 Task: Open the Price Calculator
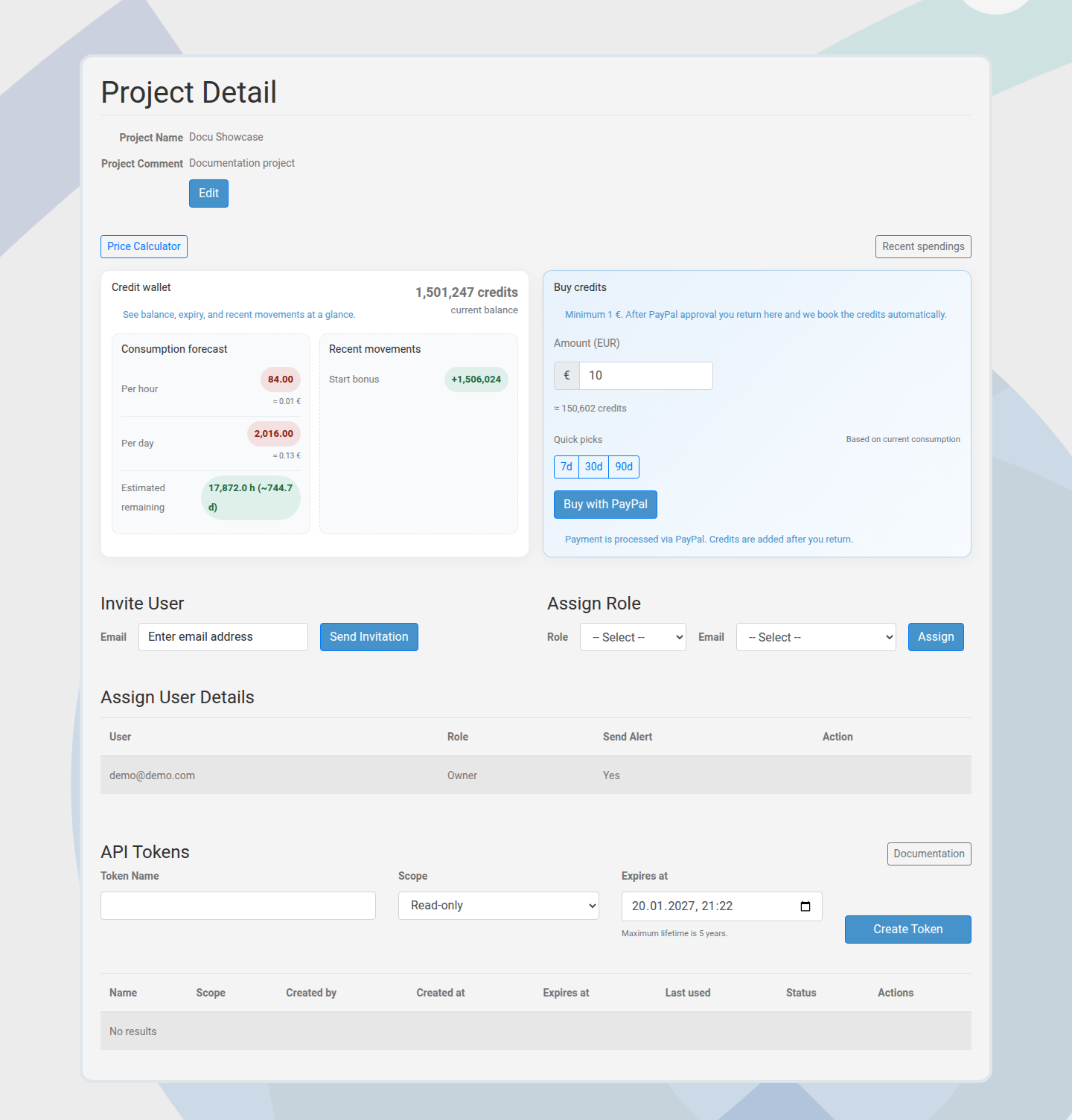tap(144, 246)
